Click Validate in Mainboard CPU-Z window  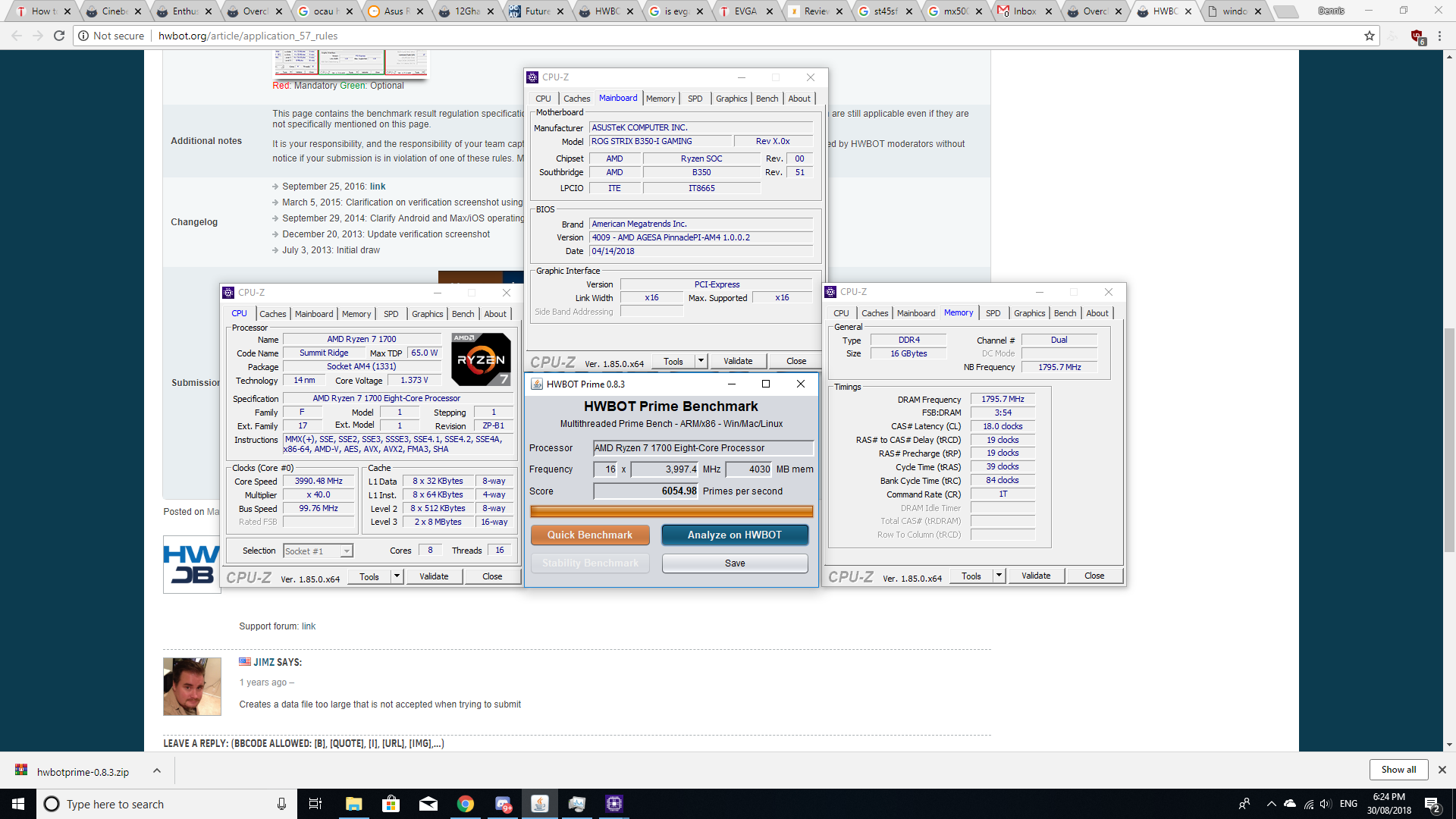pos(738,361)
